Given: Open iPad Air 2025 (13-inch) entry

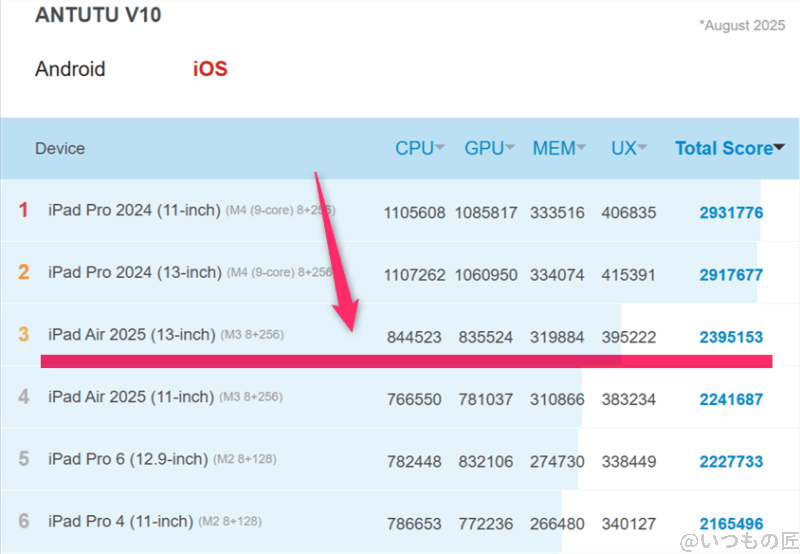Looking at the screenshot, I should pyautogui.click(x=131, y=334).
